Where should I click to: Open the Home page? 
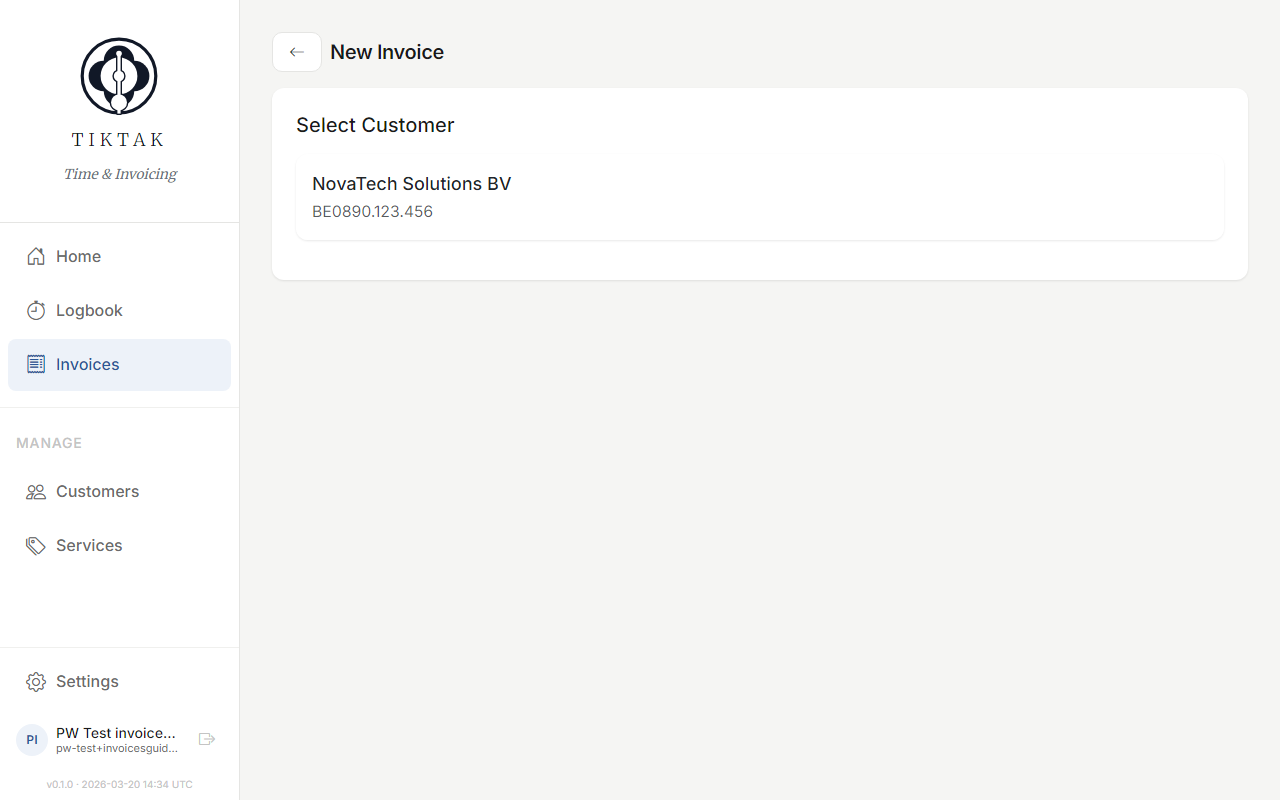[80, 256]
